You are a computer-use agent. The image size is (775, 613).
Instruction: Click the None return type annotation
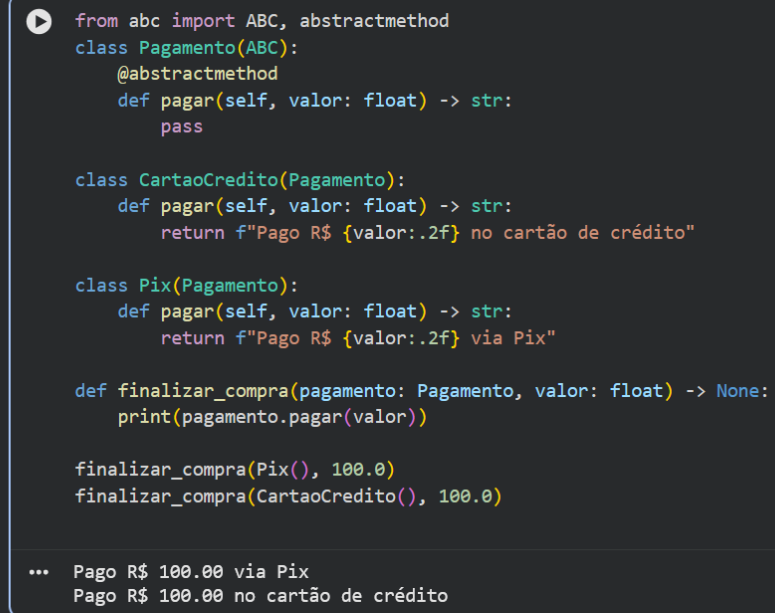737,391
